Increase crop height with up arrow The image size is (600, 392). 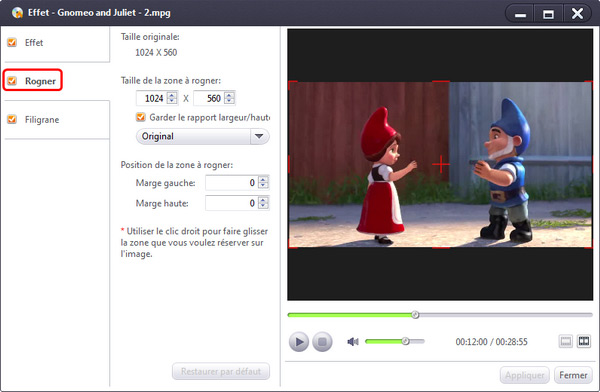tap(229, 95)
